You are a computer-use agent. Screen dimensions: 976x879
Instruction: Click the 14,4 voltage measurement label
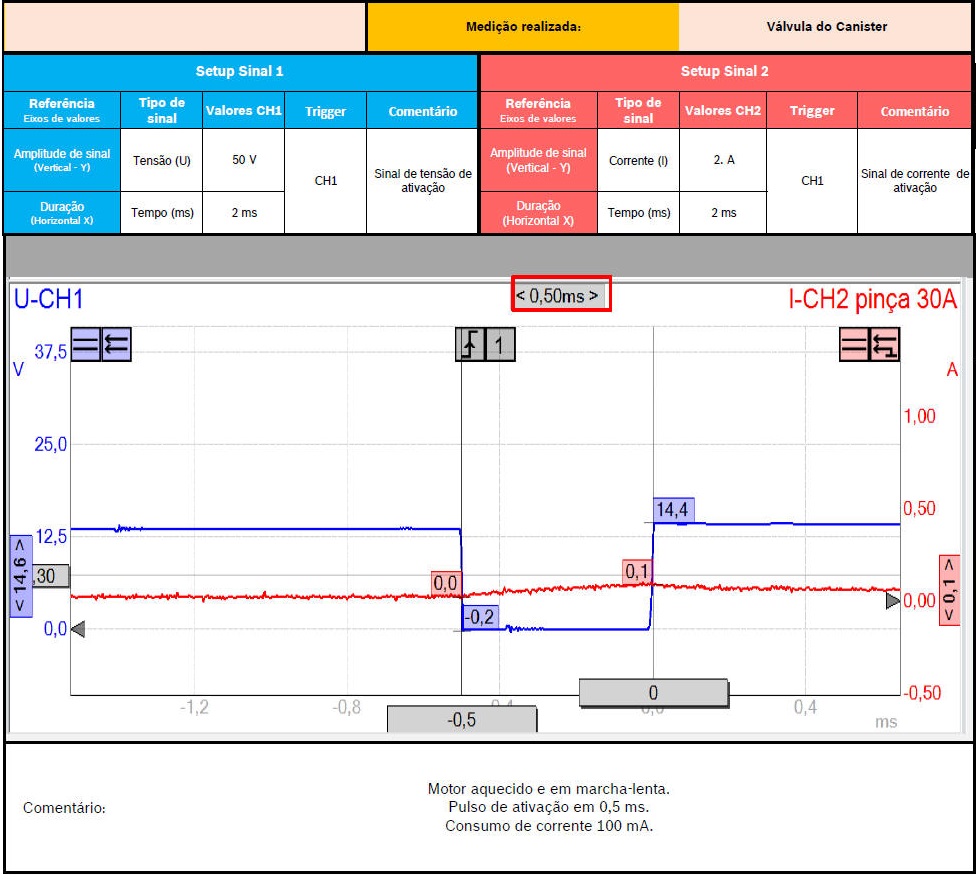point(673,510)
